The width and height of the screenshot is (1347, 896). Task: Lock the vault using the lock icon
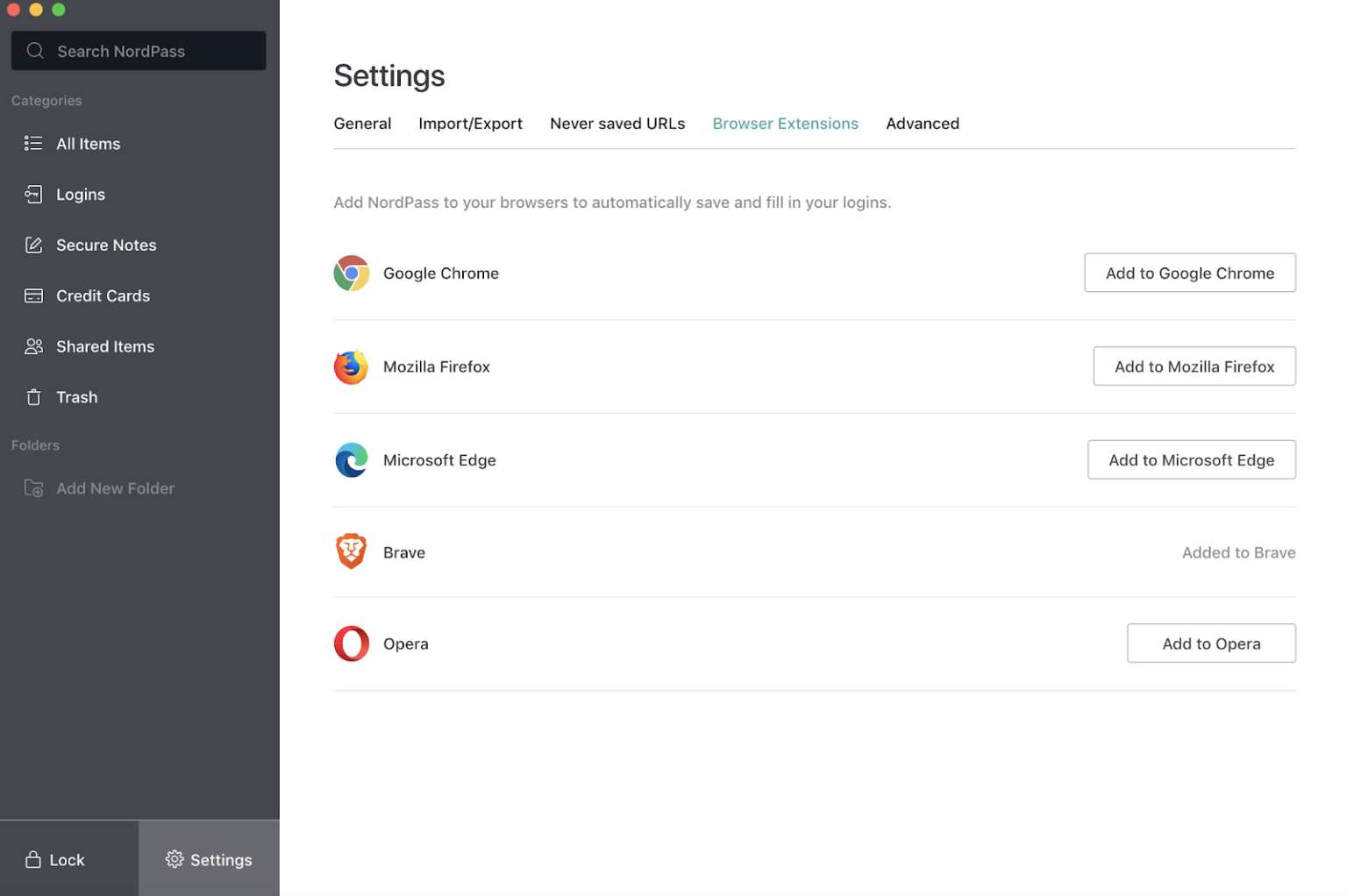click(33, 859)
